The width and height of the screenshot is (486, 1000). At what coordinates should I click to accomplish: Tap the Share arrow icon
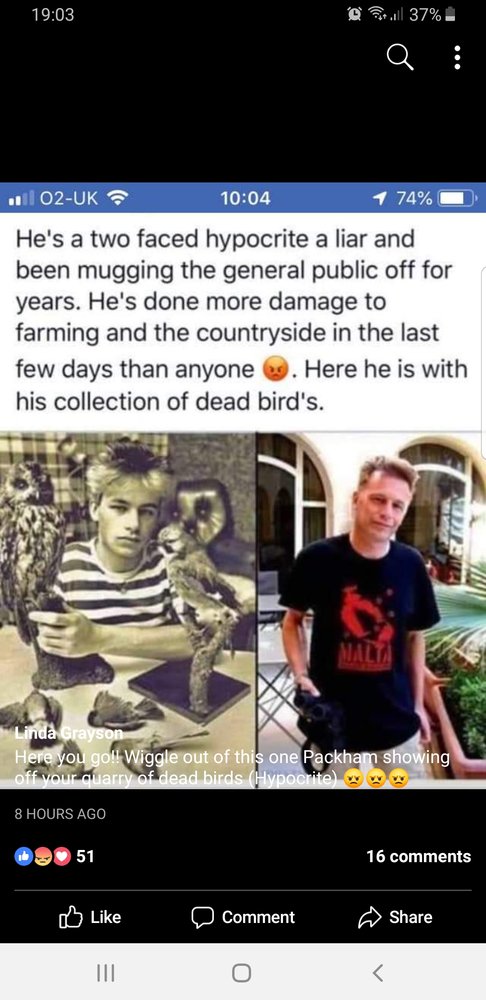coord(369,917)
